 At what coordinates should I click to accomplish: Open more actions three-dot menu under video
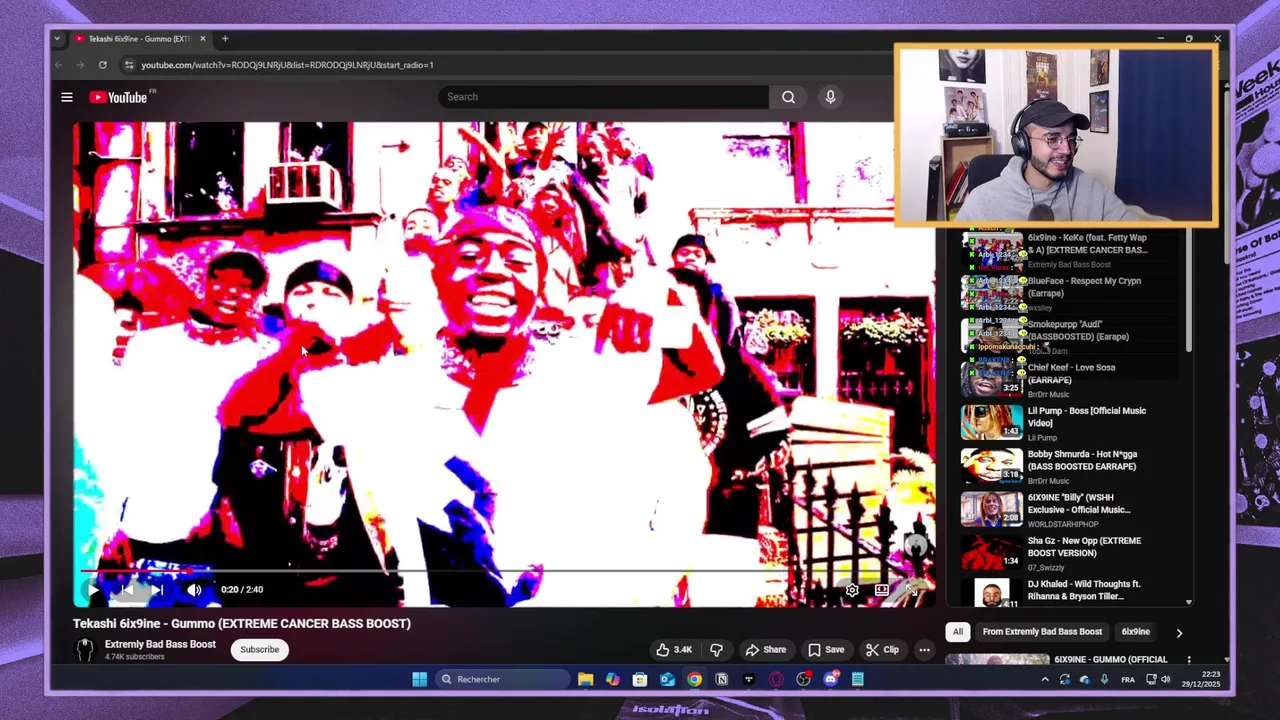tap(924, 650)
